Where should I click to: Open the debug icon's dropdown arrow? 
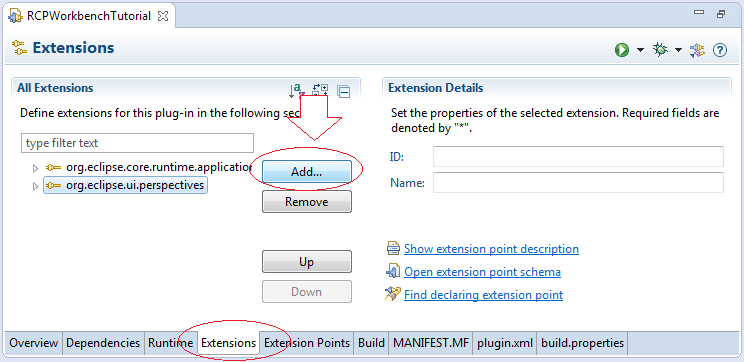pyautogui.click(x=679, y=50)
